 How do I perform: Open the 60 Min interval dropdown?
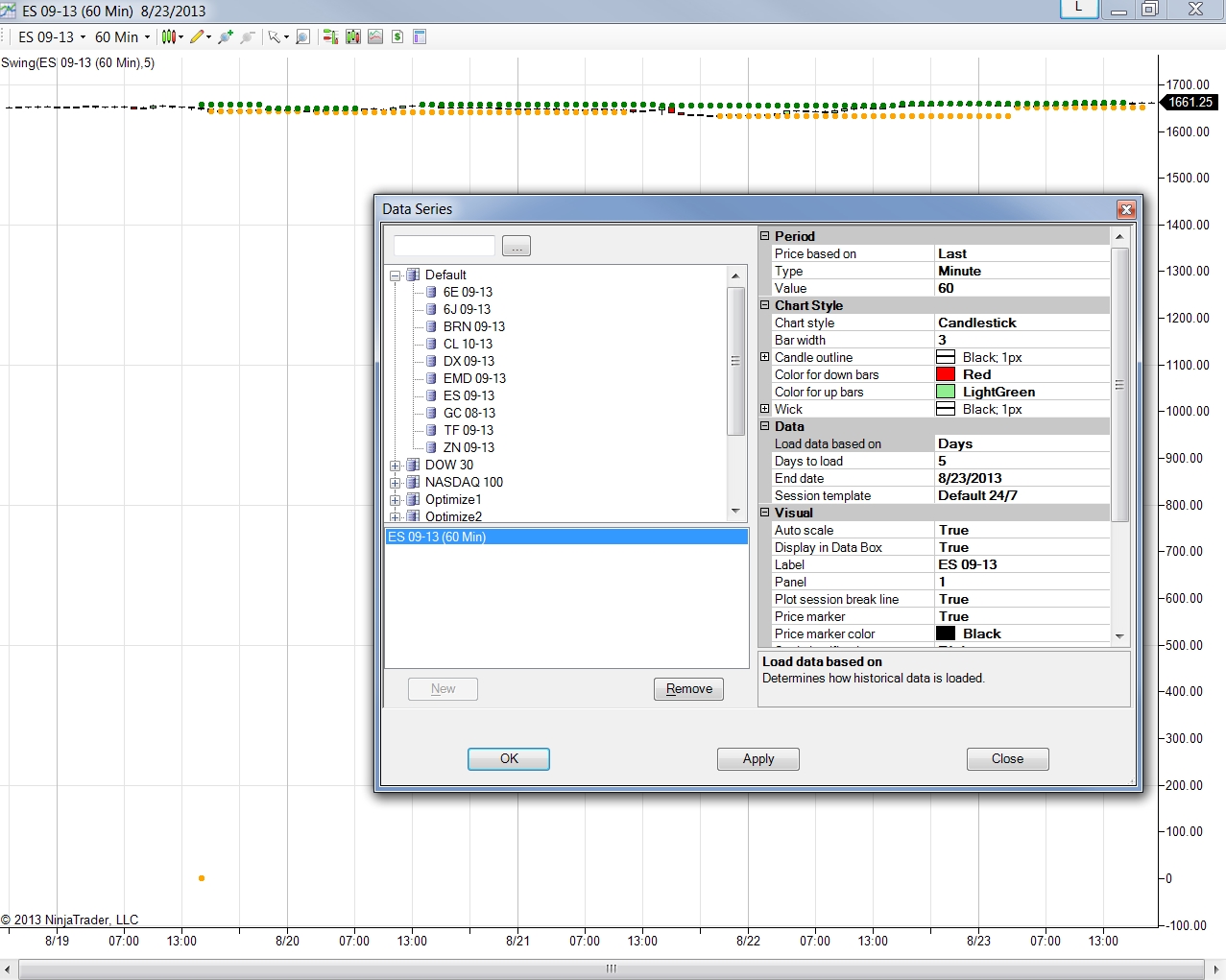122,36
